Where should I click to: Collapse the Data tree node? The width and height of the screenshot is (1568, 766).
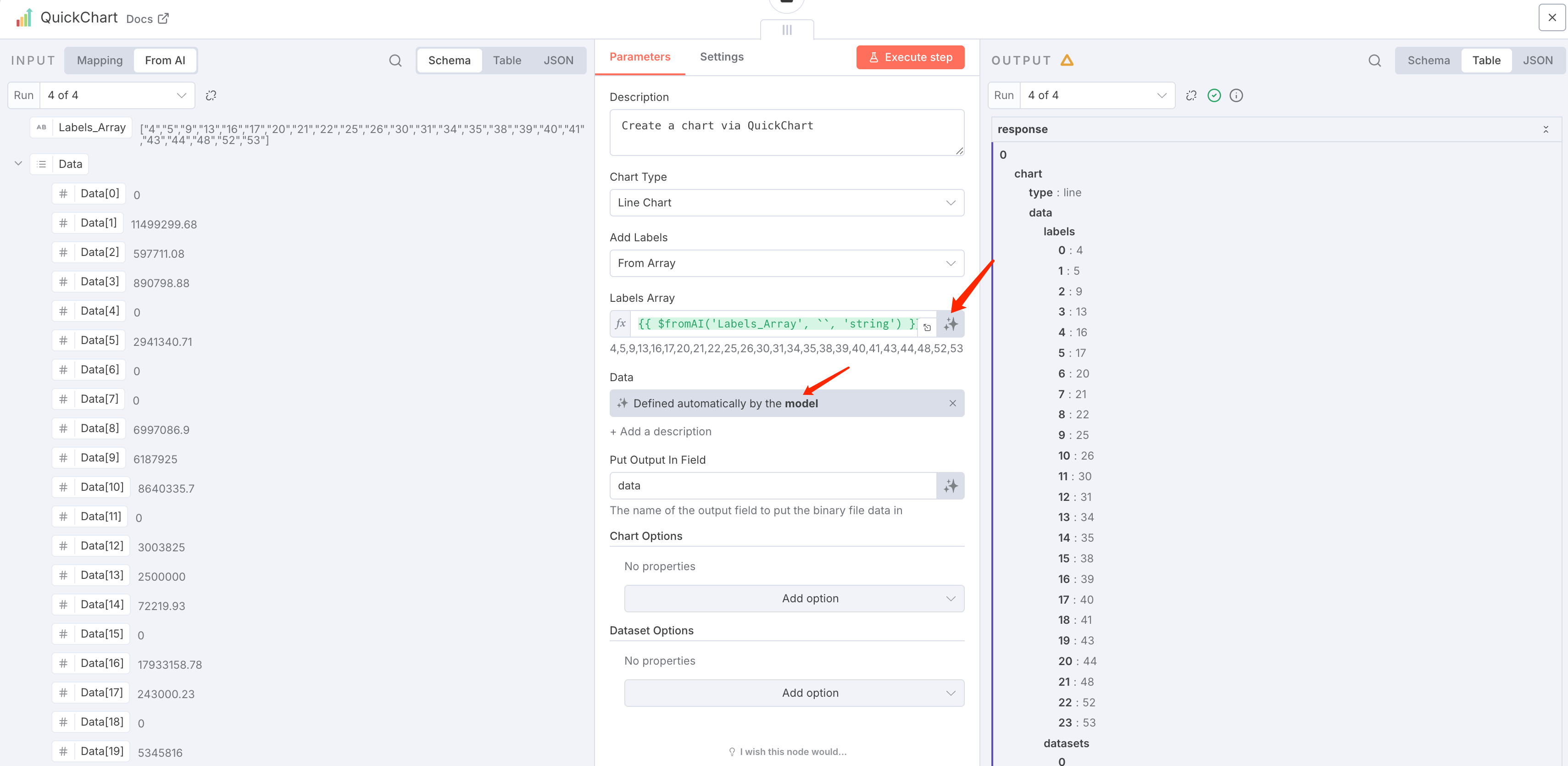(18, 164)
